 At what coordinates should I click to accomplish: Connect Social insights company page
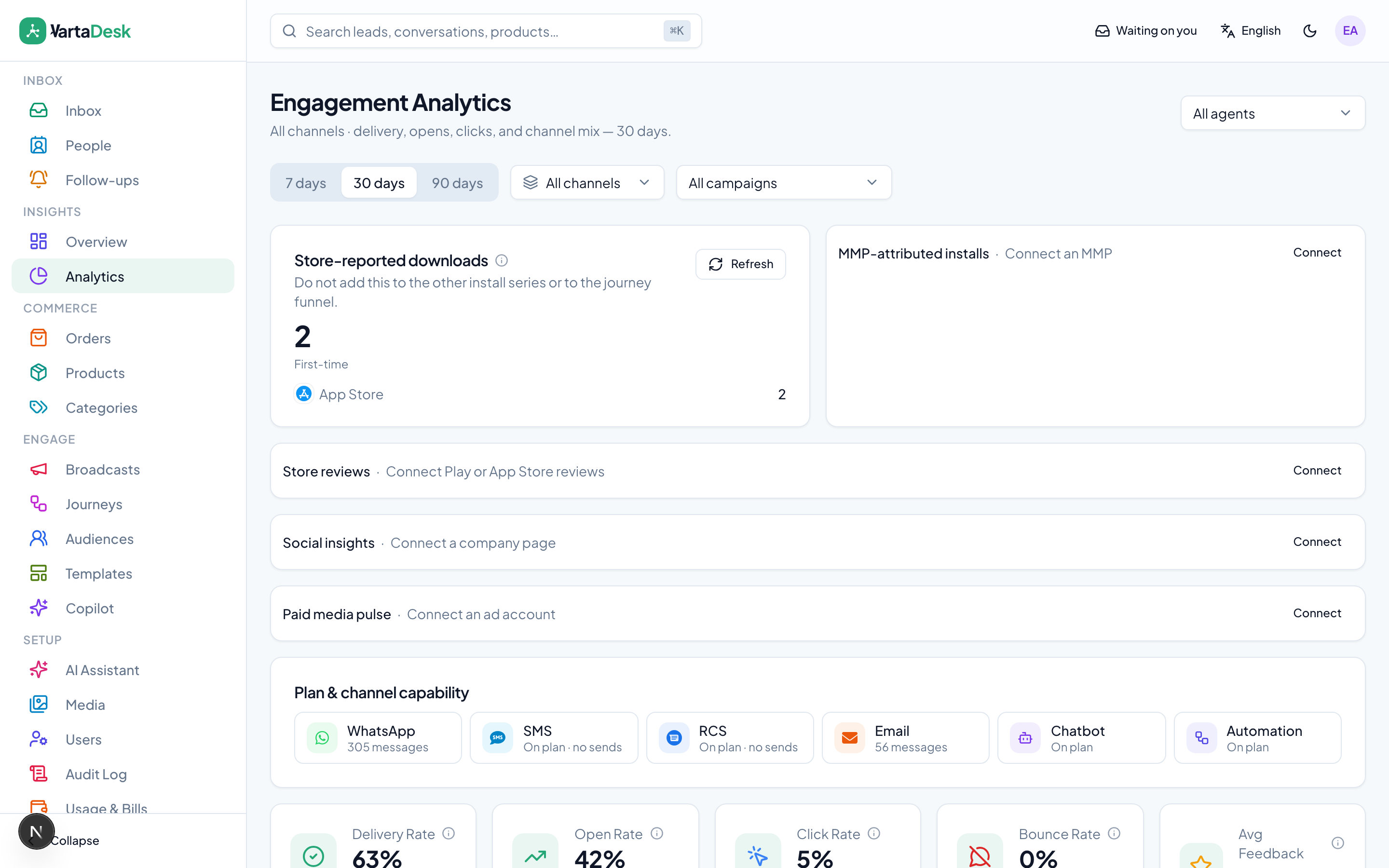(1317, 542)
